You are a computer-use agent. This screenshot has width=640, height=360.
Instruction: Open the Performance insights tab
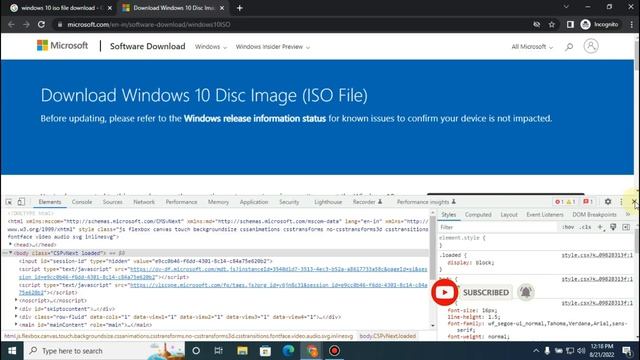tap(426, 202)
